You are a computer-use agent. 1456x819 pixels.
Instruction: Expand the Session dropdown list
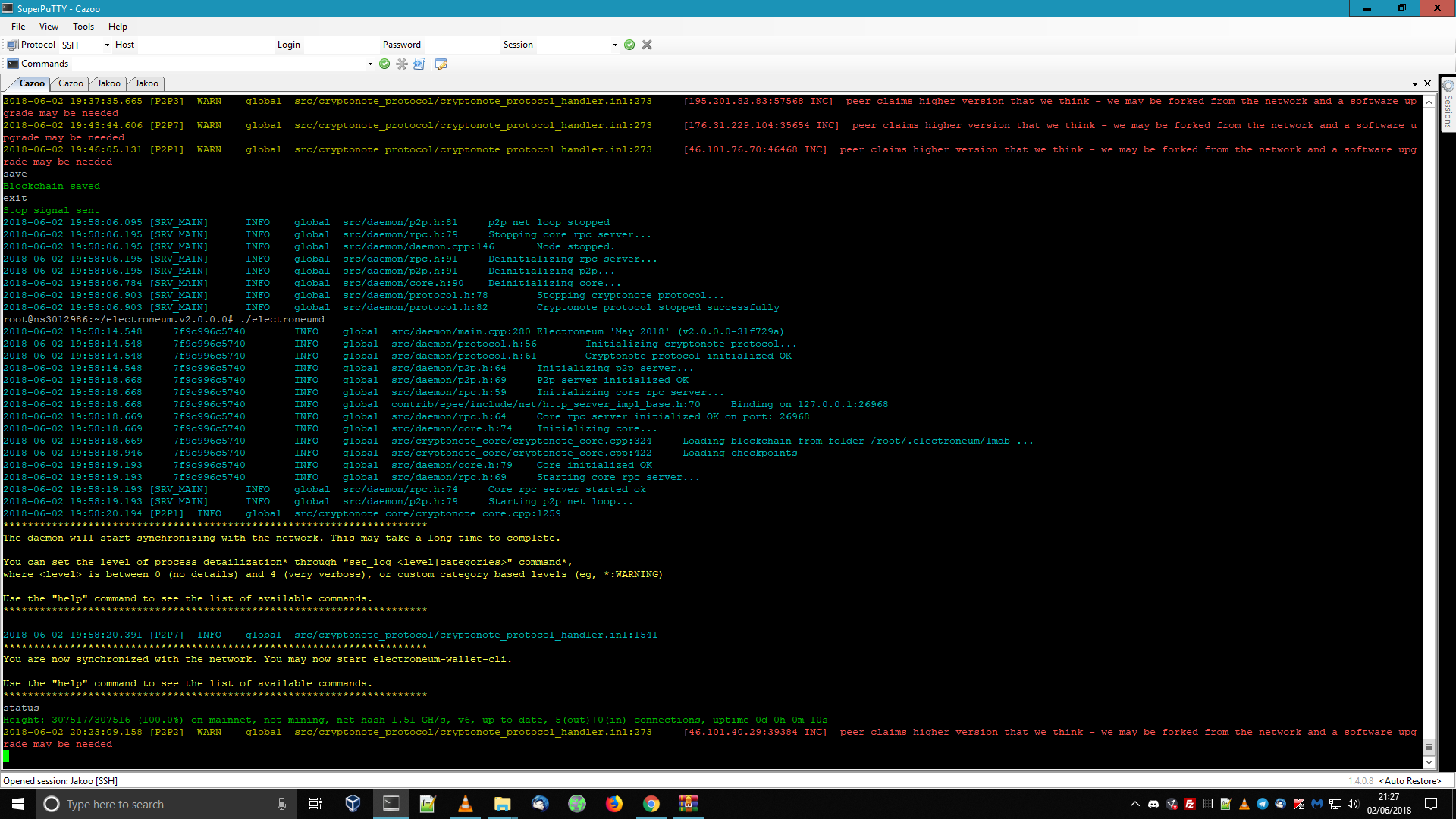(615, 45)
